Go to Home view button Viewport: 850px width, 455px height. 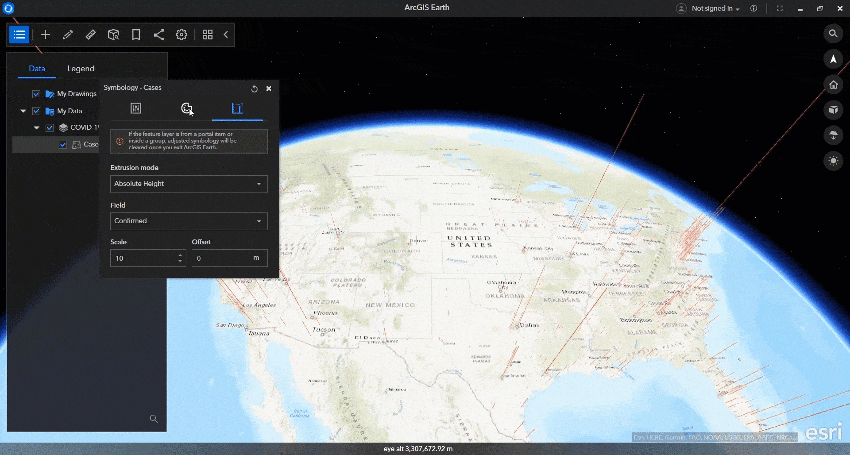click(833, 85)
